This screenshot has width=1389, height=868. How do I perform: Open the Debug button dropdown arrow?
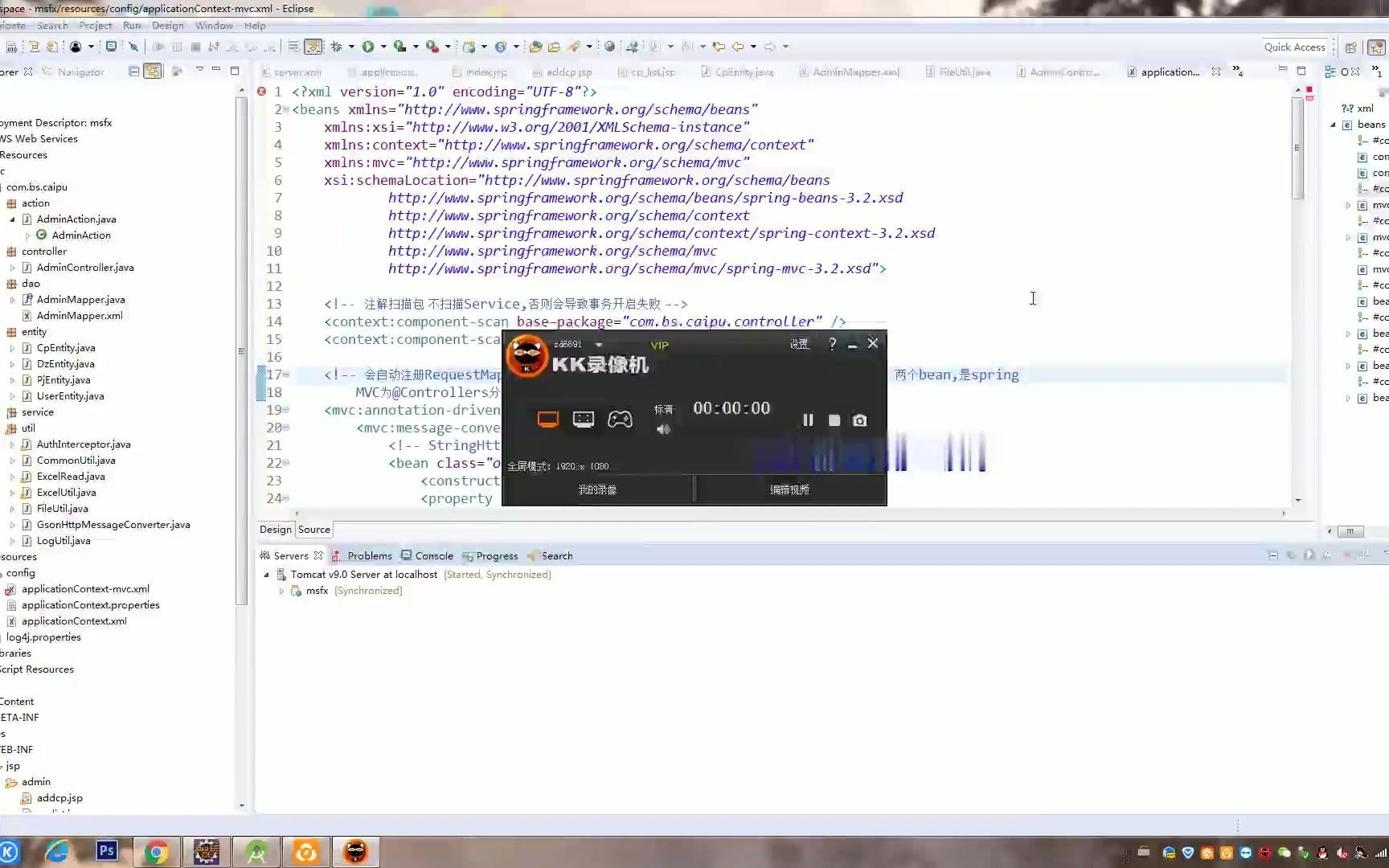tap(351, 47)
